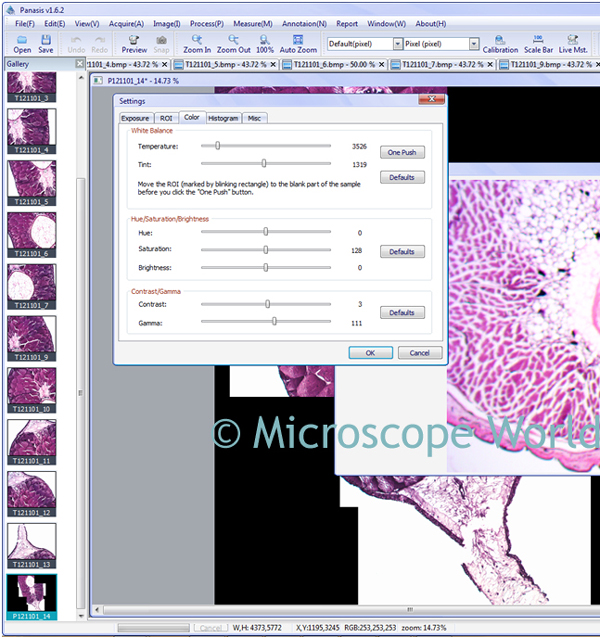Image resolution: width=600 pixels, height=637 pixels.
Task: Open the Window(W) menu
Action: [386, 24]
